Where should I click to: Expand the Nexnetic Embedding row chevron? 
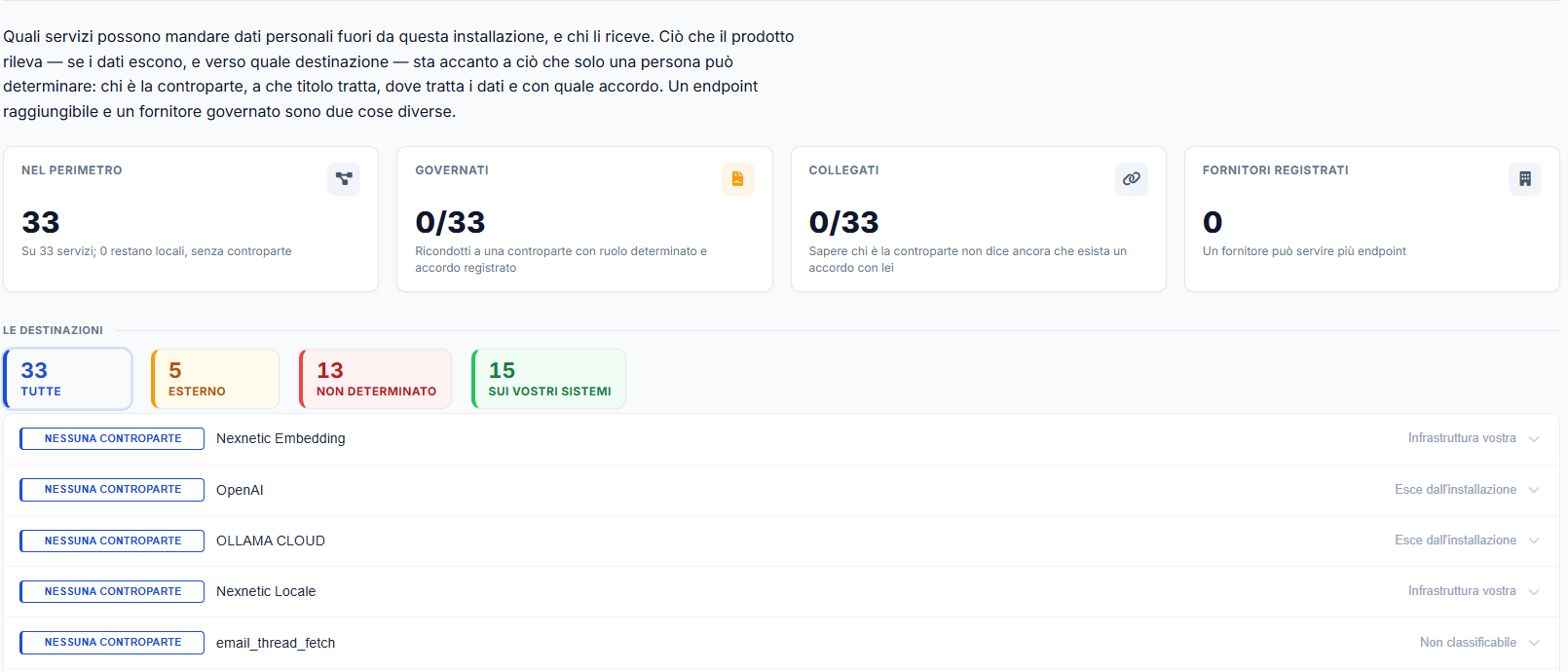point(1534,439)
